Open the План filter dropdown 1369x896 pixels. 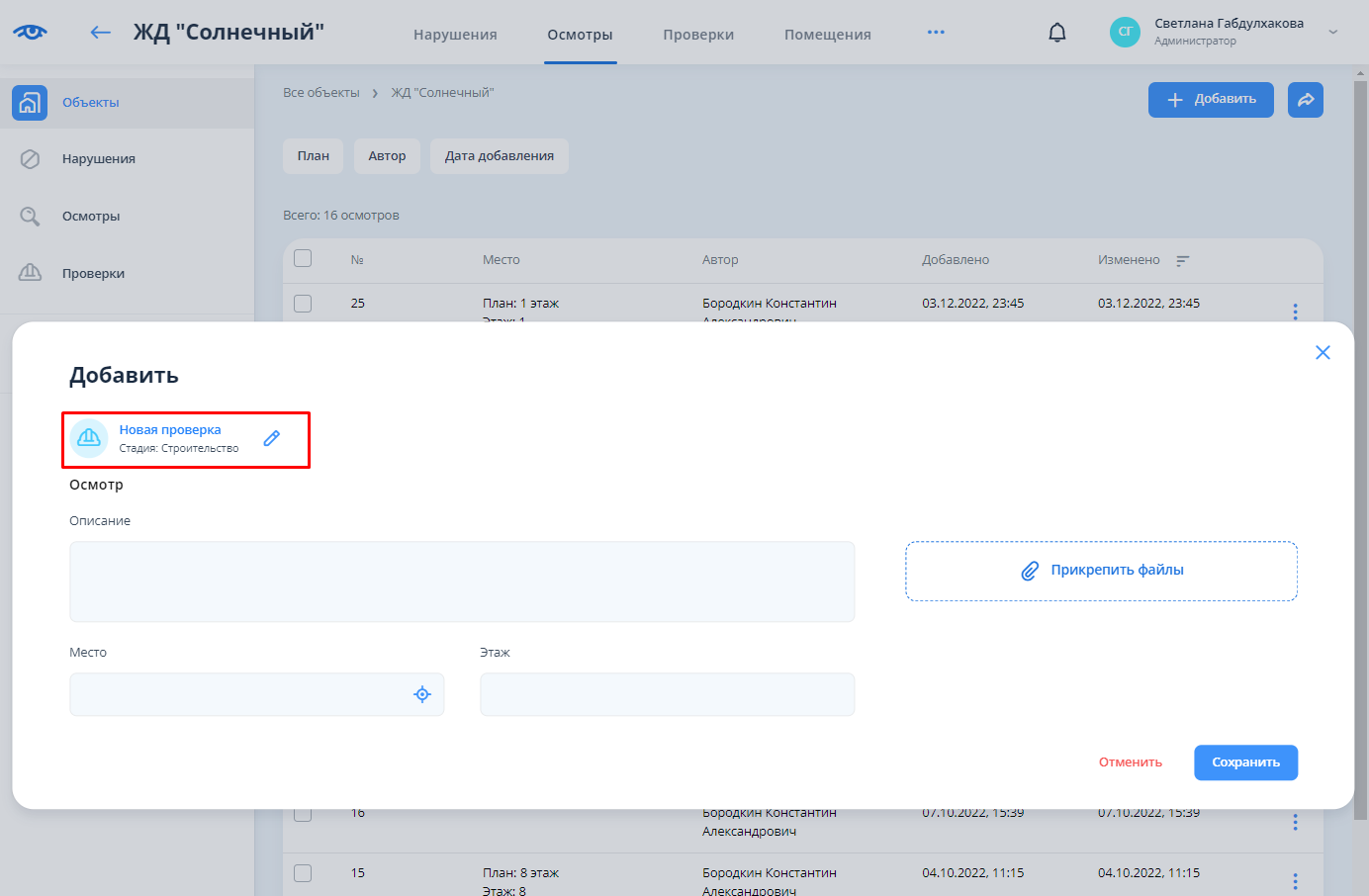pos(313,156)
